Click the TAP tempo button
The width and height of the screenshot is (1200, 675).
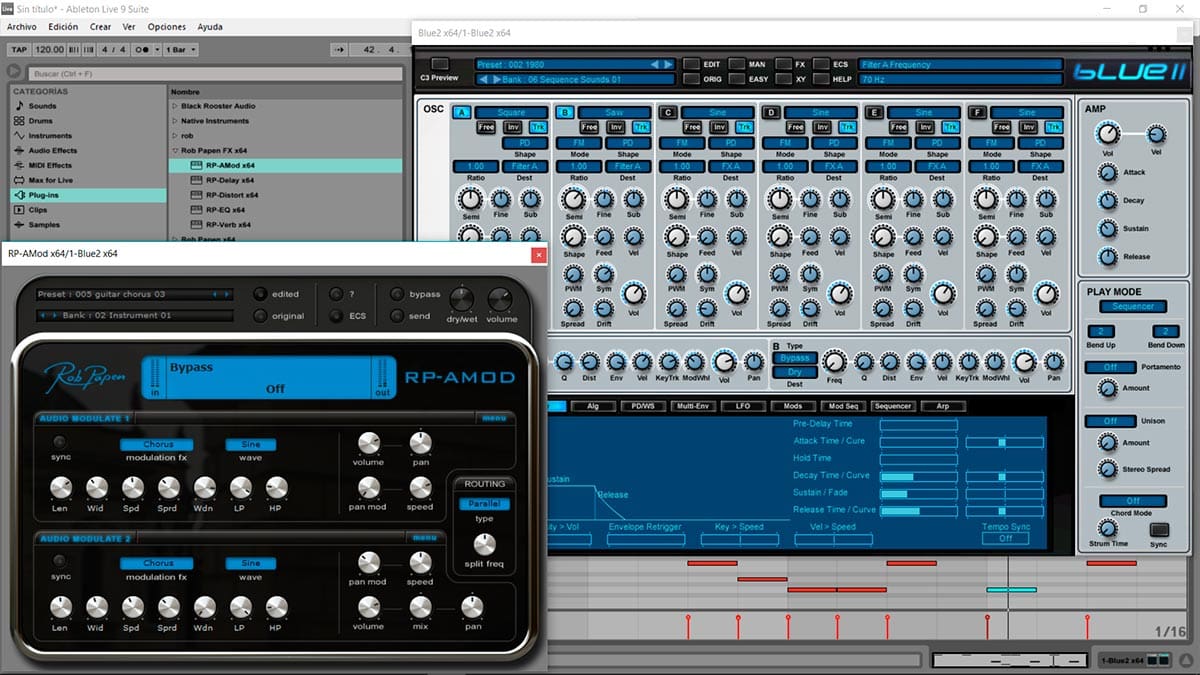19,49
